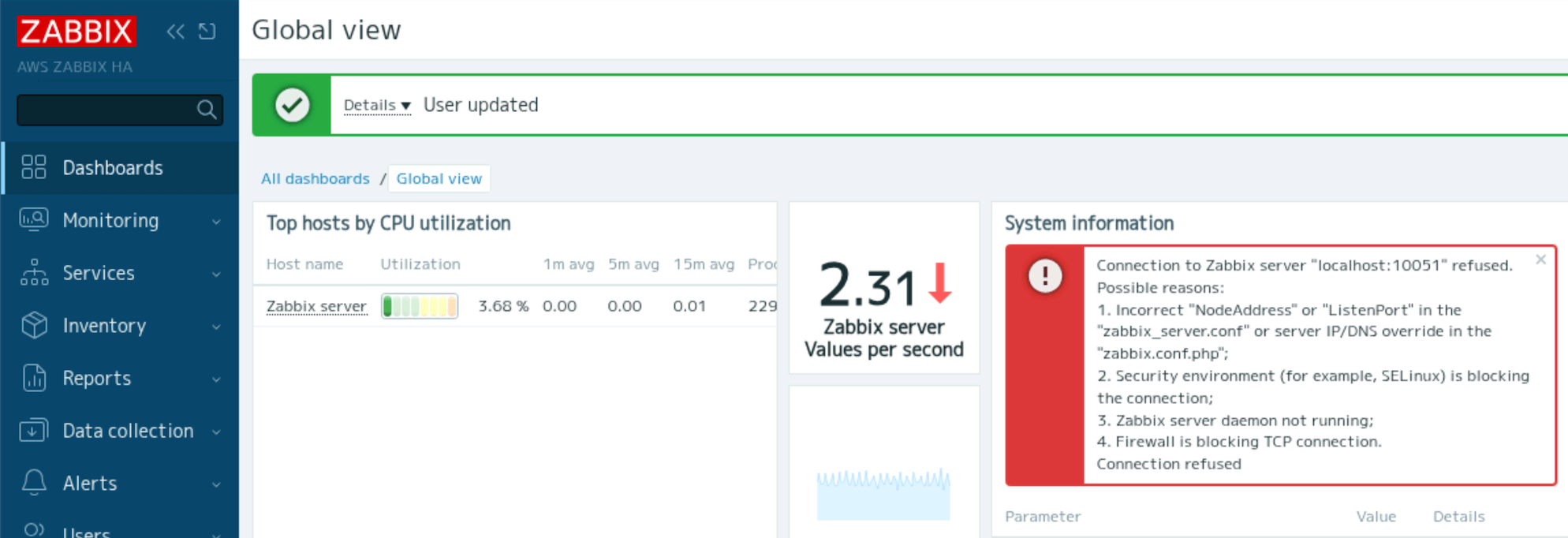Go to All dashboards breadcrumb link
1568x538 pixels.
tap(315, 179)
